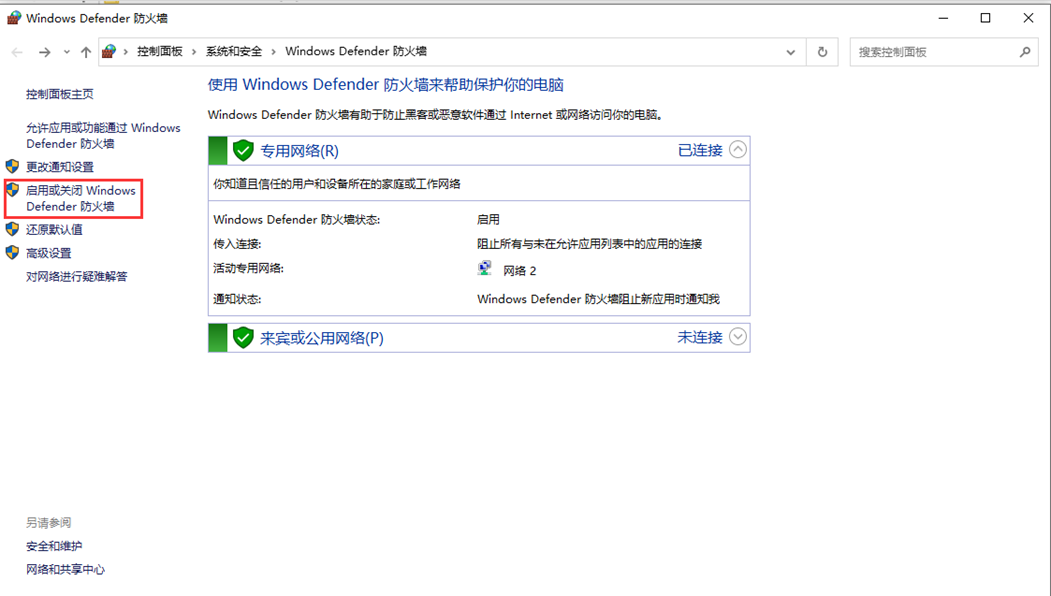Click the 另请参阅 label
Image resolution: width=1051 pixels, height=596 pixels.
coord(48,522)
